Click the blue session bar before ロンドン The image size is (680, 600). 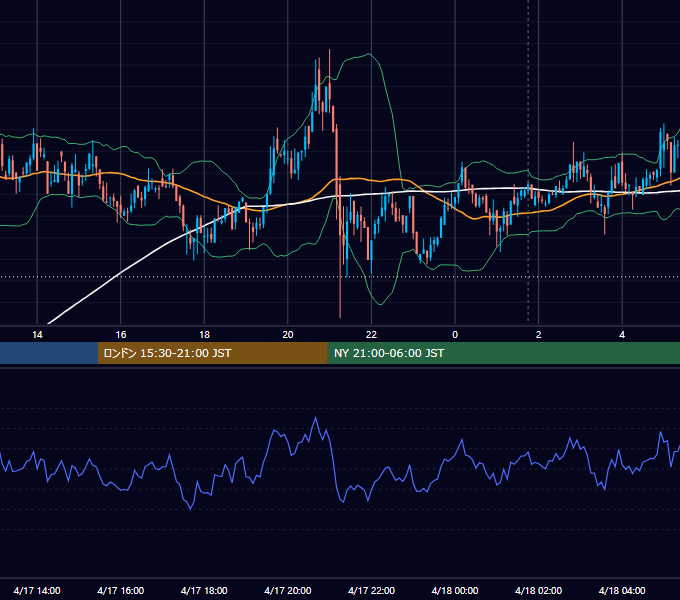click(49, 353)
